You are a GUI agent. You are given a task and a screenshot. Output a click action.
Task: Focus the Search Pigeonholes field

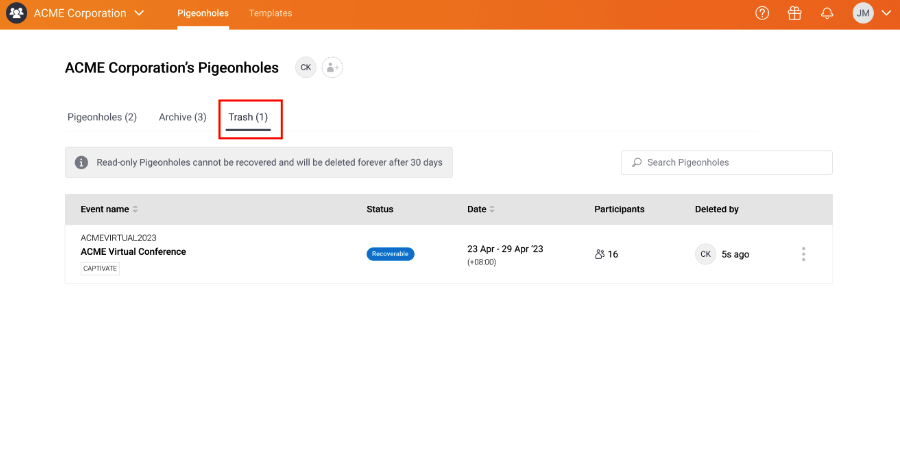727,163
